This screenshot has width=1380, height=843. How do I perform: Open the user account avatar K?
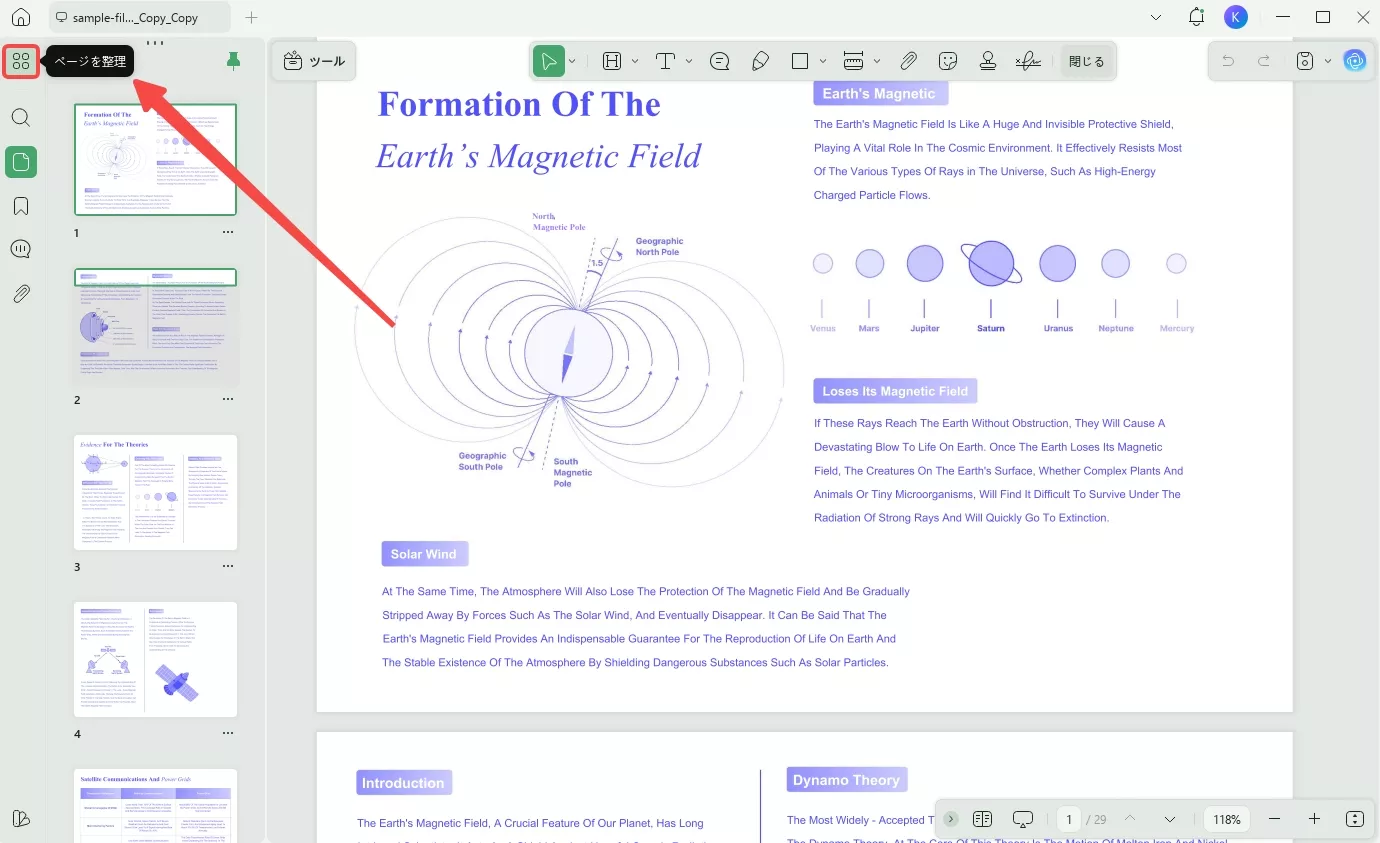(1236, 17)
